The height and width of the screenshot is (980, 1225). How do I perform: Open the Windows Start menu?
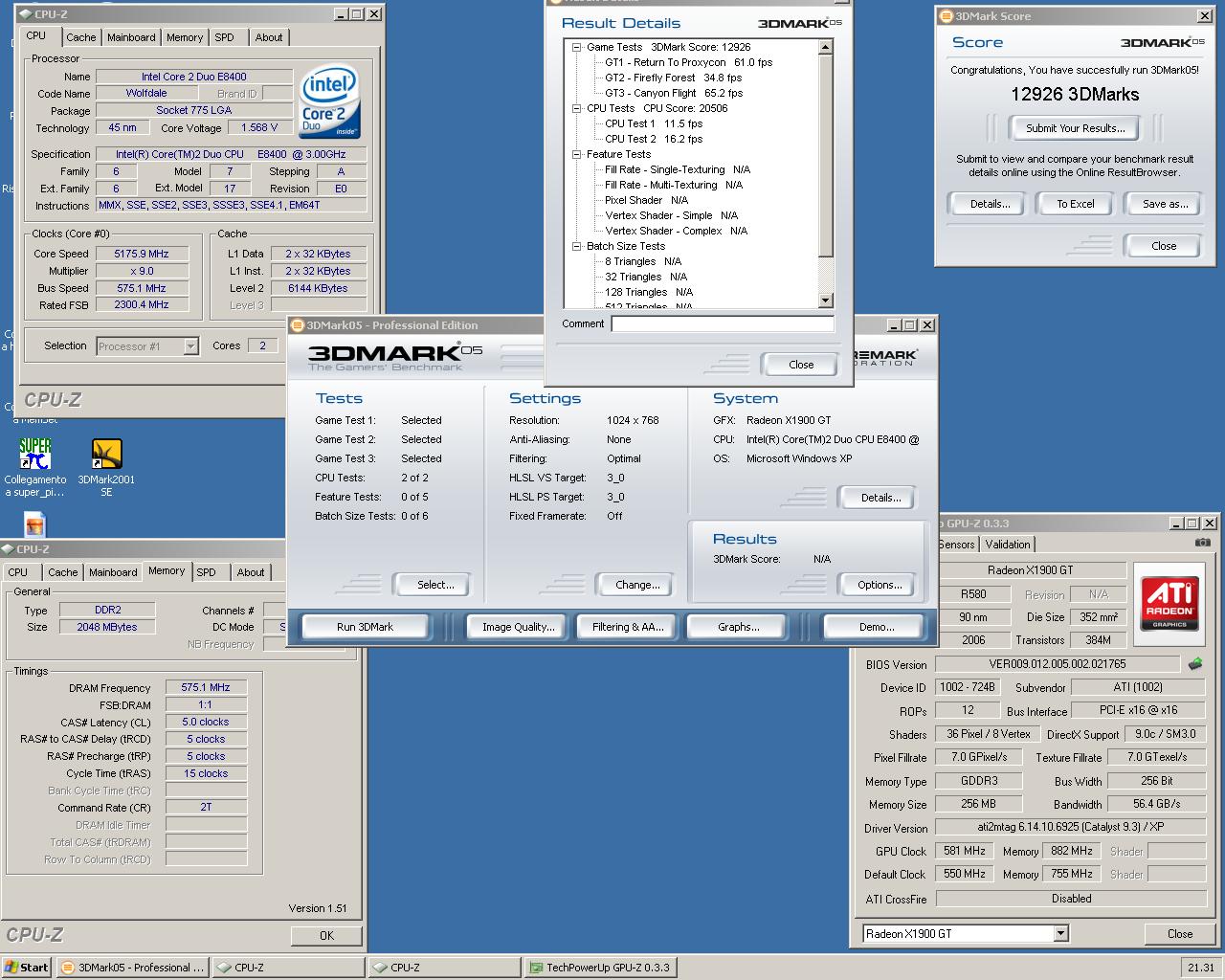[x=27, y=968]
